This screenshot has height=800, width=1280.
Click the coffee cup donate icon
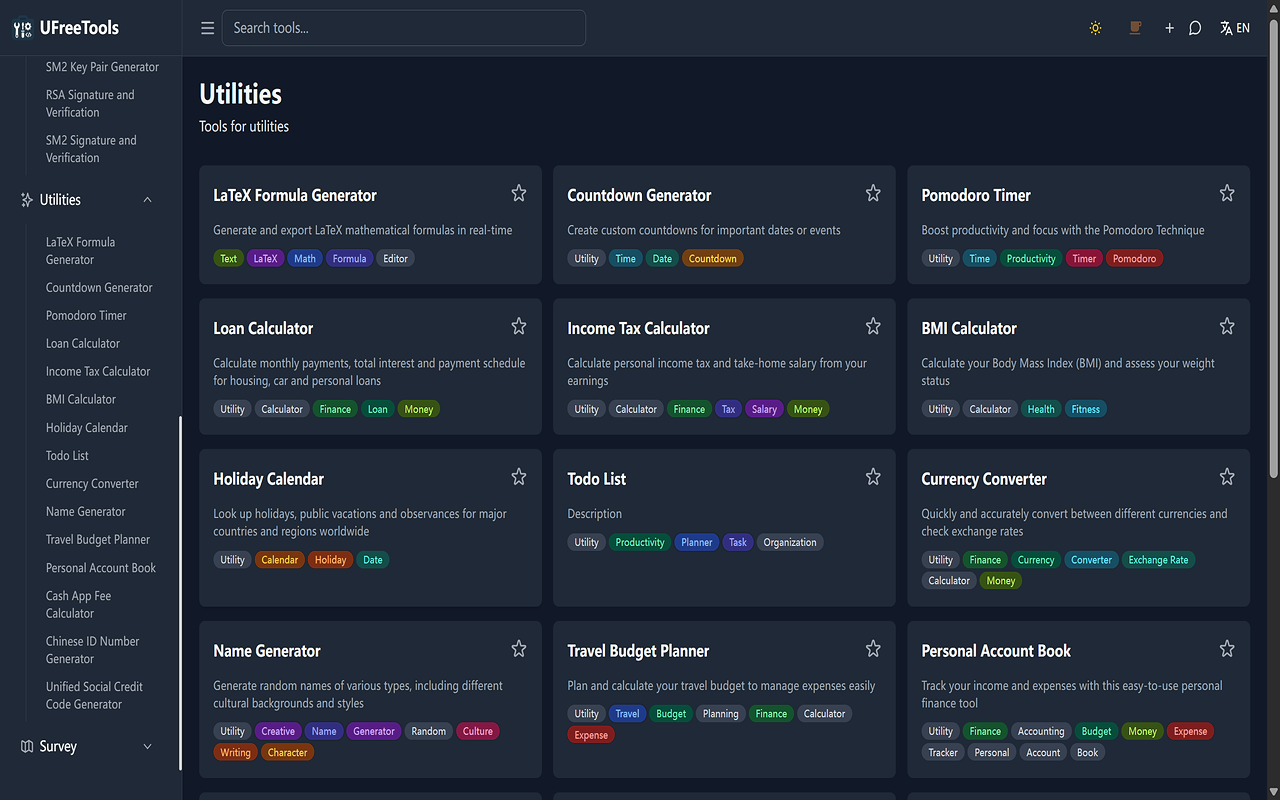(x=1135, y=28)
